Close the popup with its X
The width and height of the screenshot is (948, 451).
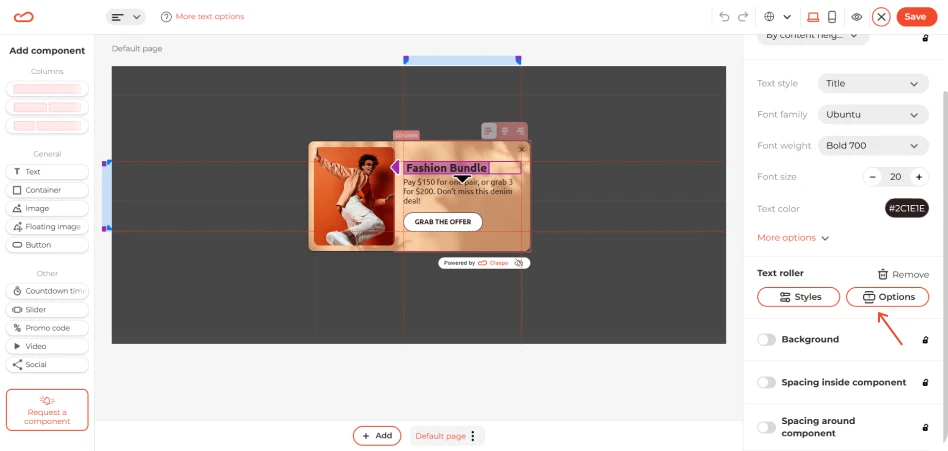tap(522, 149)
